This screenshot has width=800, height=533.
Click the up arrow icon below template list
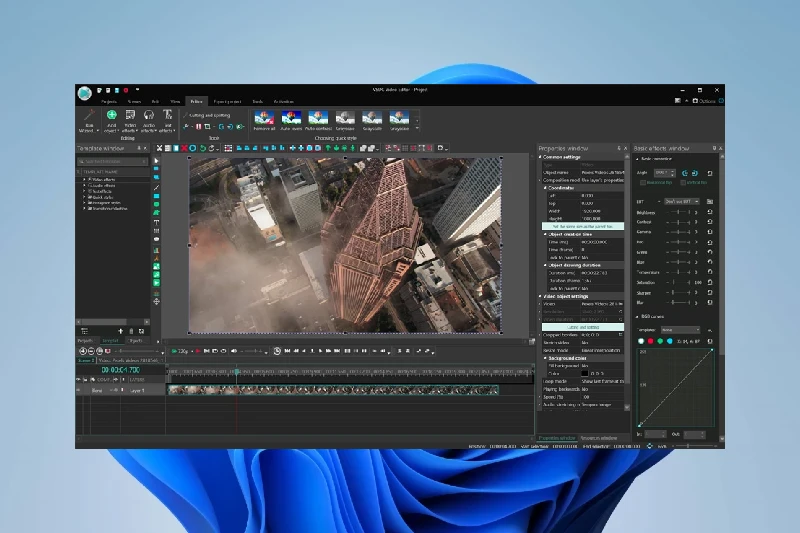[x=121, y=331]
